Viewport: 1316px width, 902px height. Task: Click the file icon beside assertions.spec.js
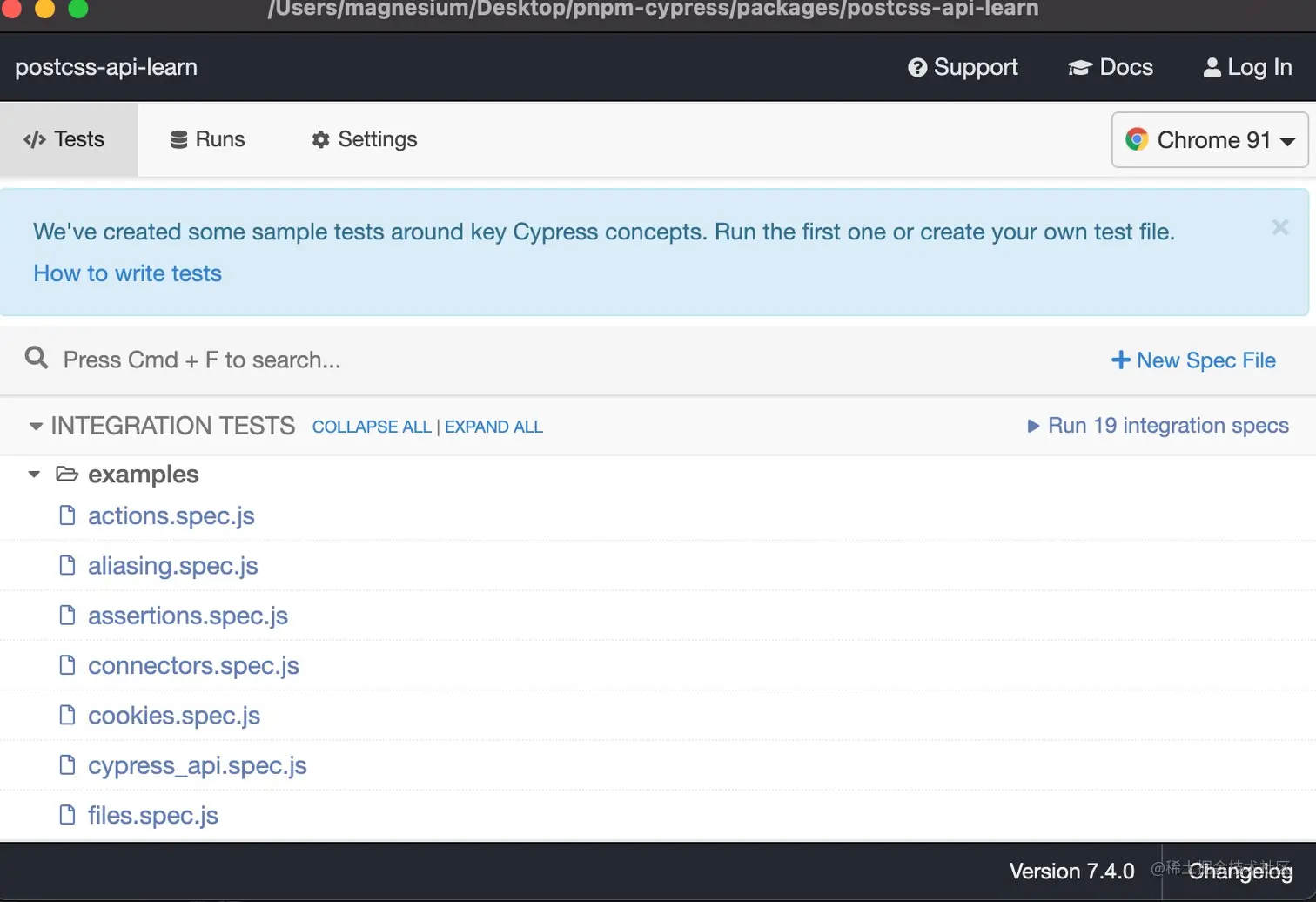pos(67,615)
